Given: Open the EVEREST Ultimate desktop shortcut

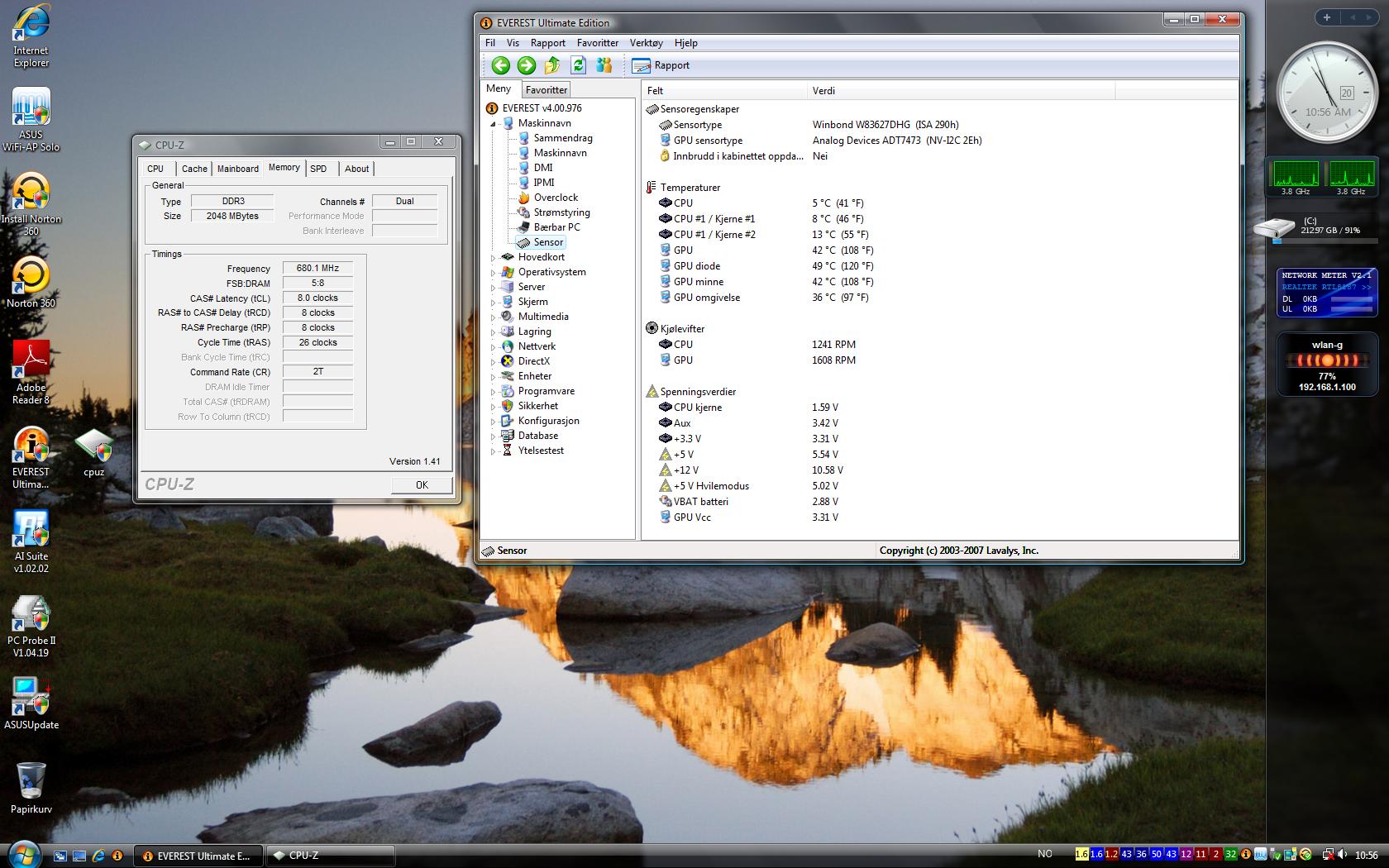Looking at the screenshot, I should pyautogui.click(x=31, y=458).
